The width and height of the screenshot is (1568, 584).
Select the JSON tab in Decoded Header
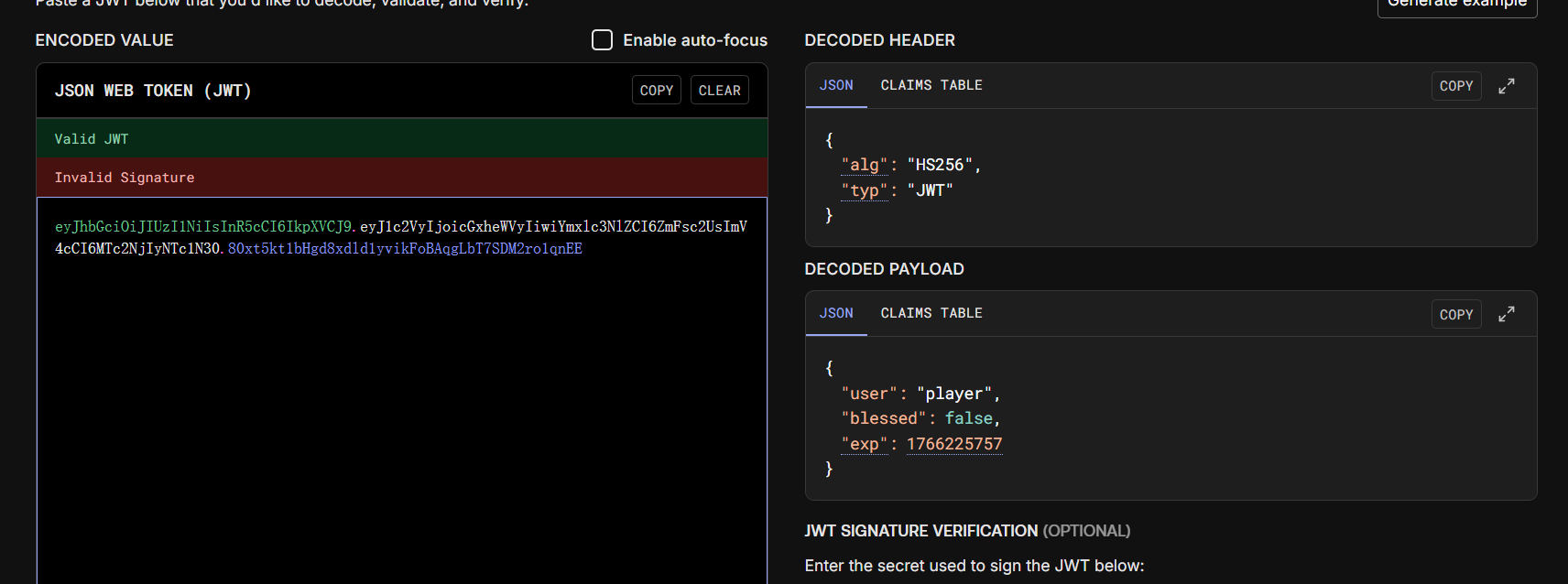click(836, 85)
